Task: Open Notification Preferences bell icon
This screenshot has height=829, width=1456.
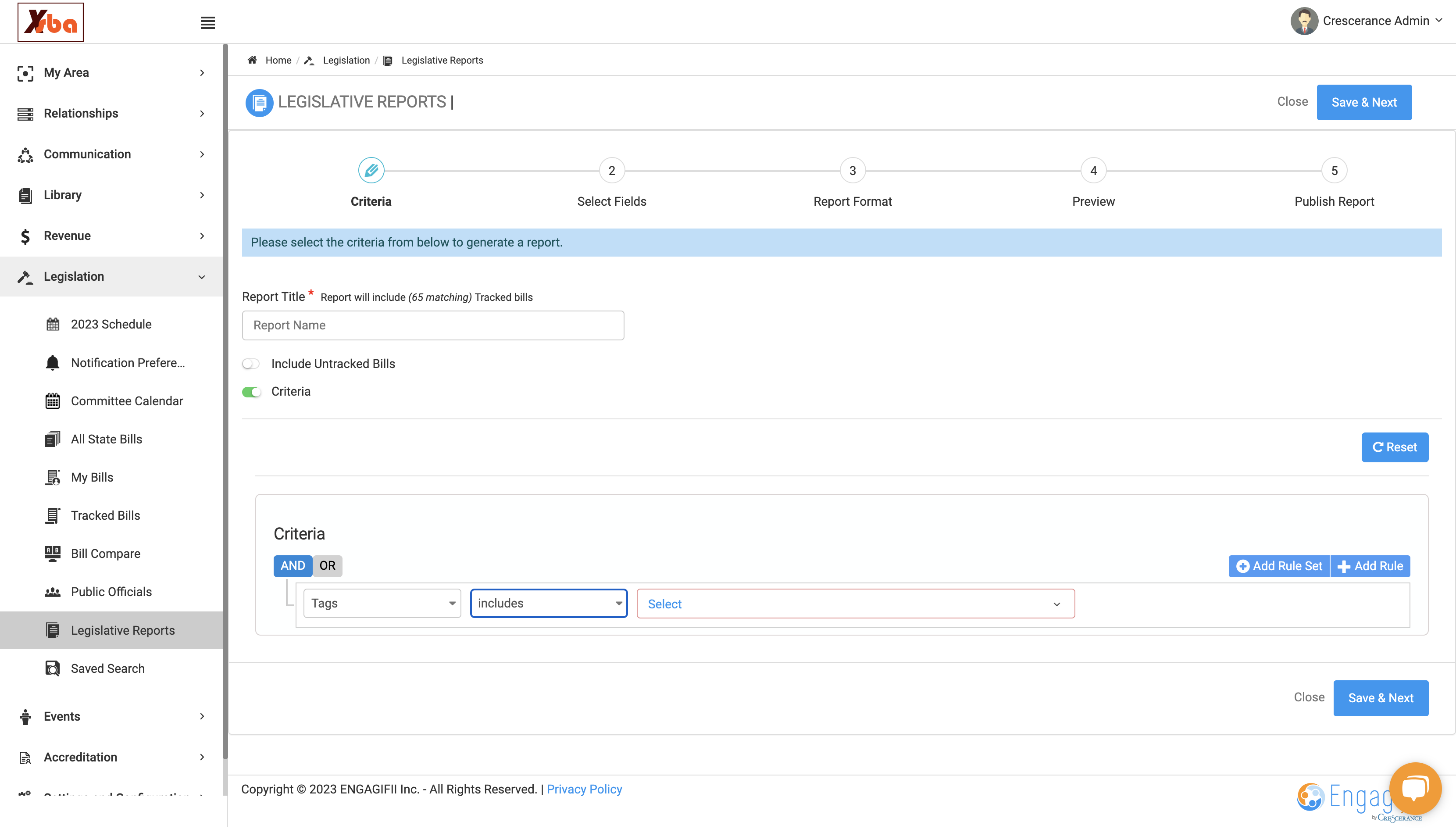Action: point(52,363)
